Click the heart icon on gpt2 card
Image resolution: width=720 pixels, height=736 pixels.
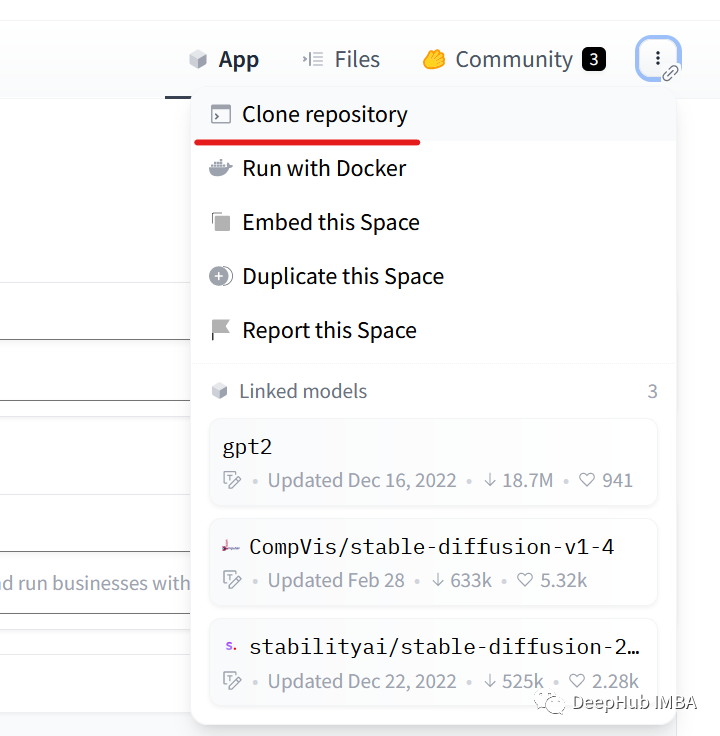587,480
